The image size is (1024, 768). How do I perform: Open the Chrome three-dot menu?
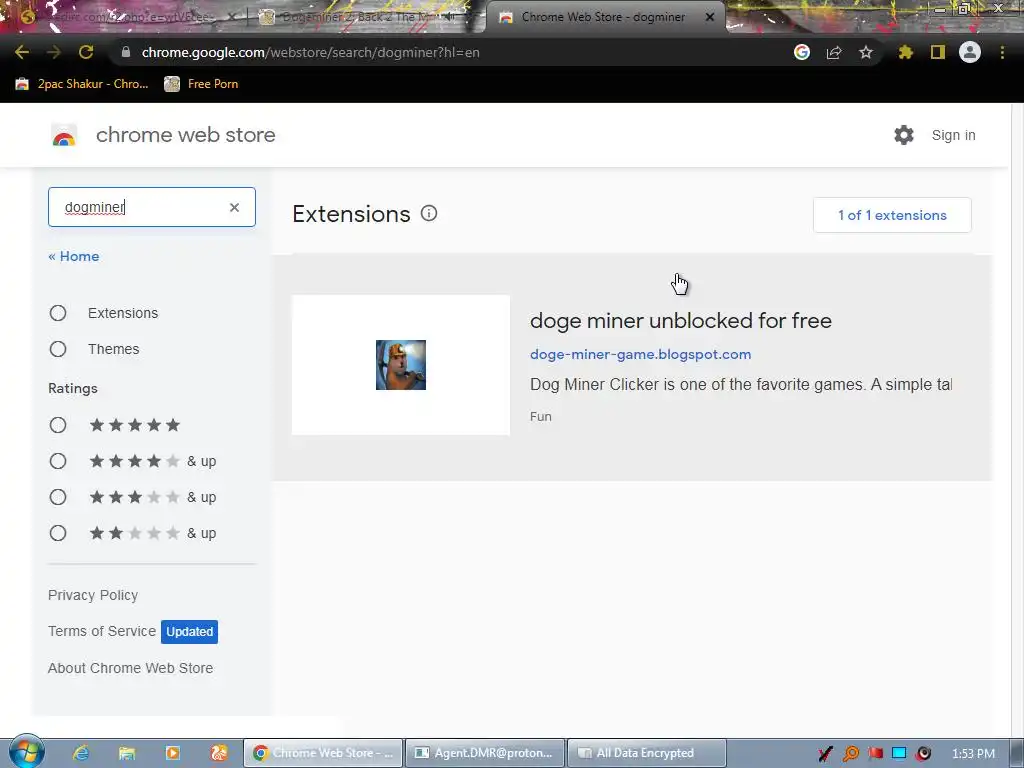[x=1002, y=52]
